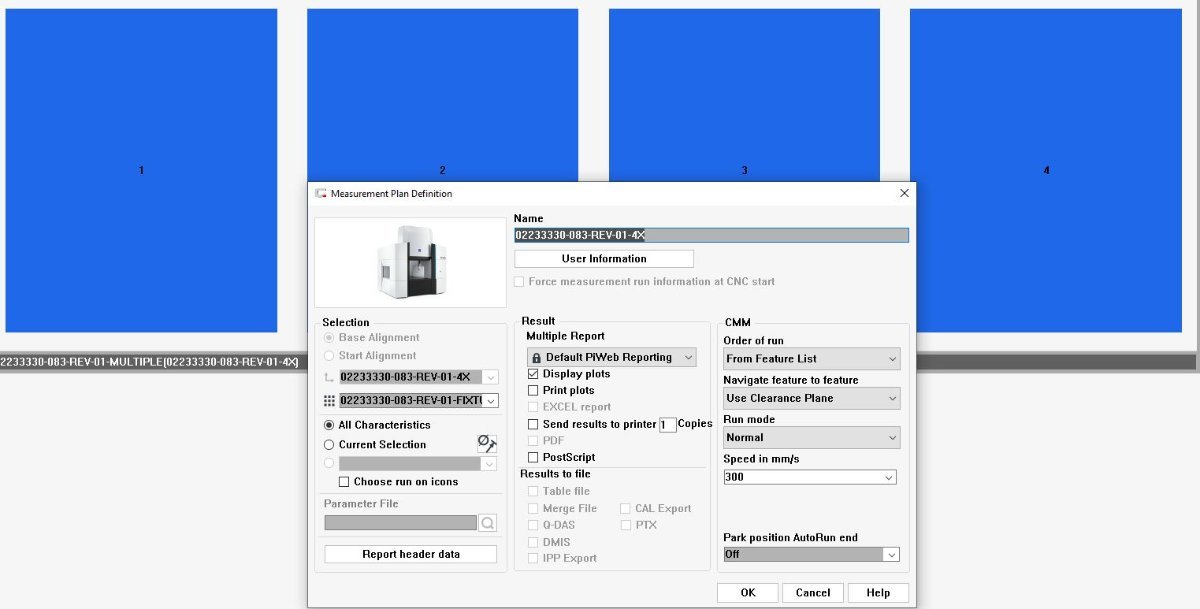This screenshot has height=609, width=1200.
Task: Click the Name input field
Action: click(x=711, y=236)
